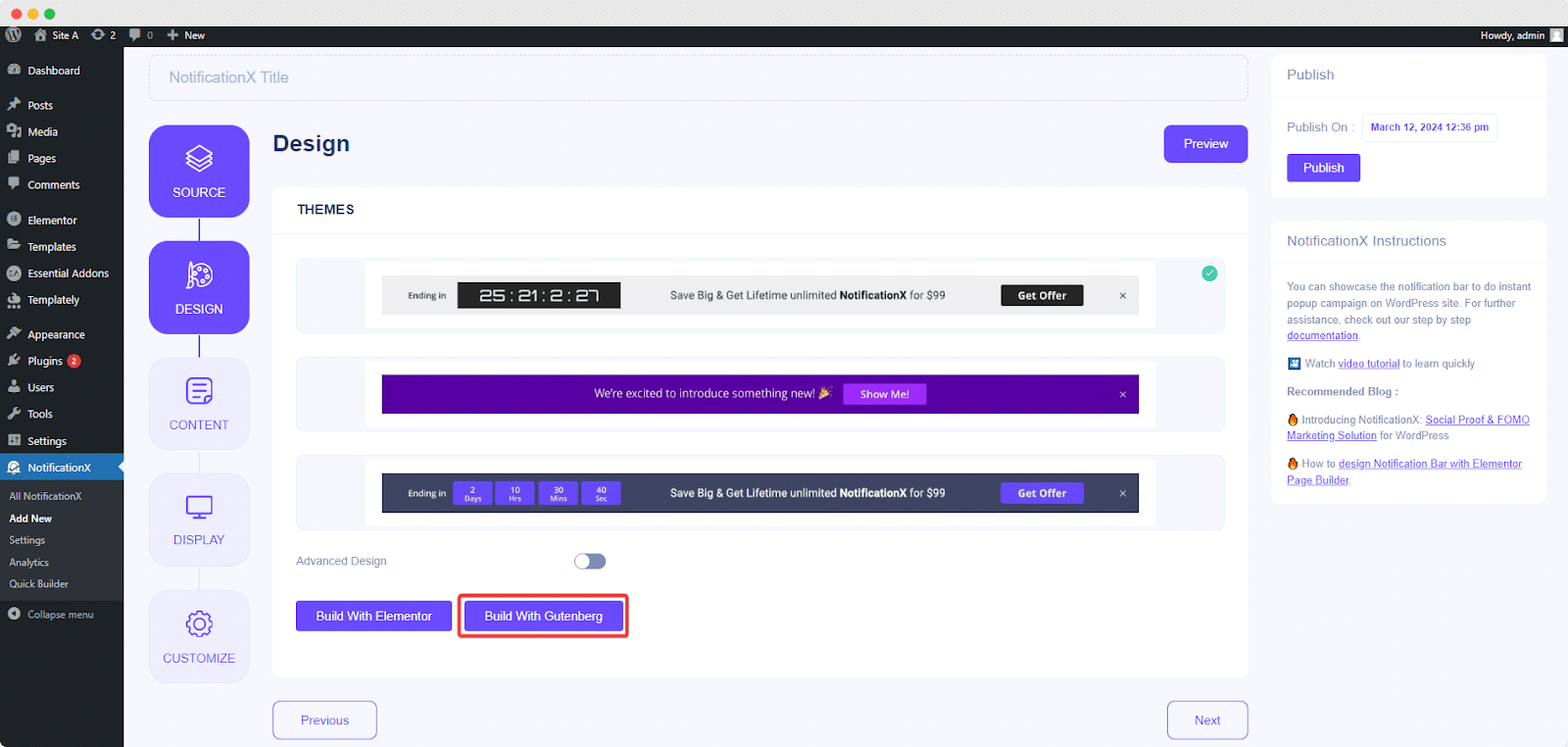The height and width of the screenshot is (747, 1568).
Task: Open All NotificationX submenu
Action: (45, 496)
